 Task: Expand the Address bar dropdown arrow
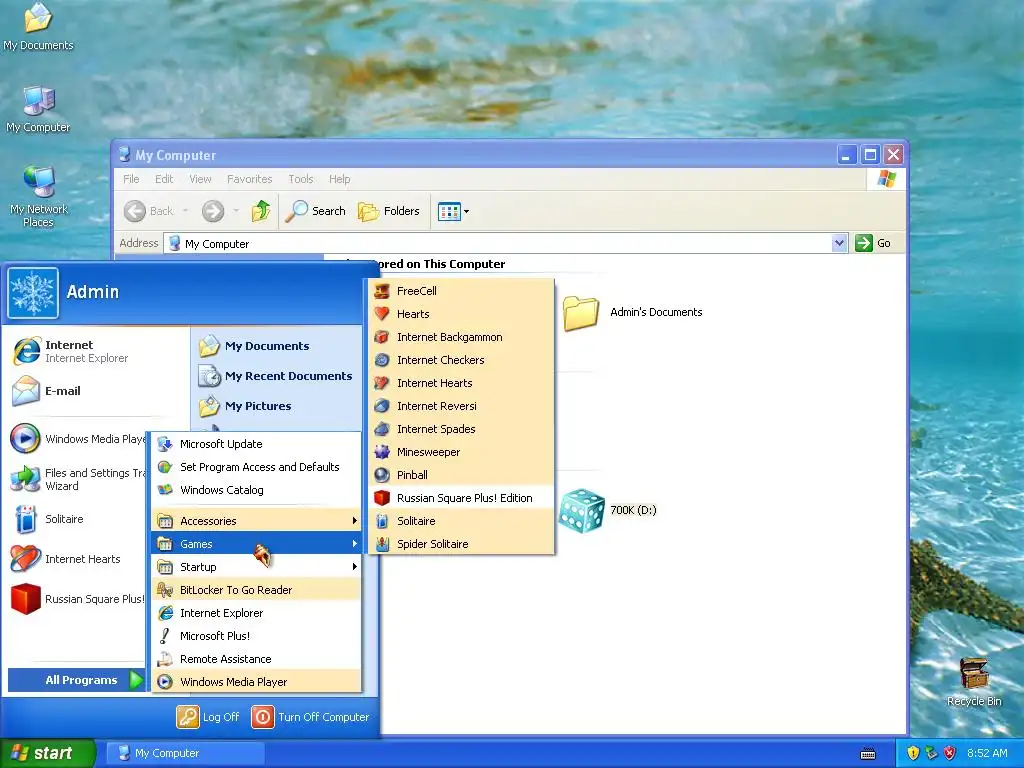click(x=839, y=244)
